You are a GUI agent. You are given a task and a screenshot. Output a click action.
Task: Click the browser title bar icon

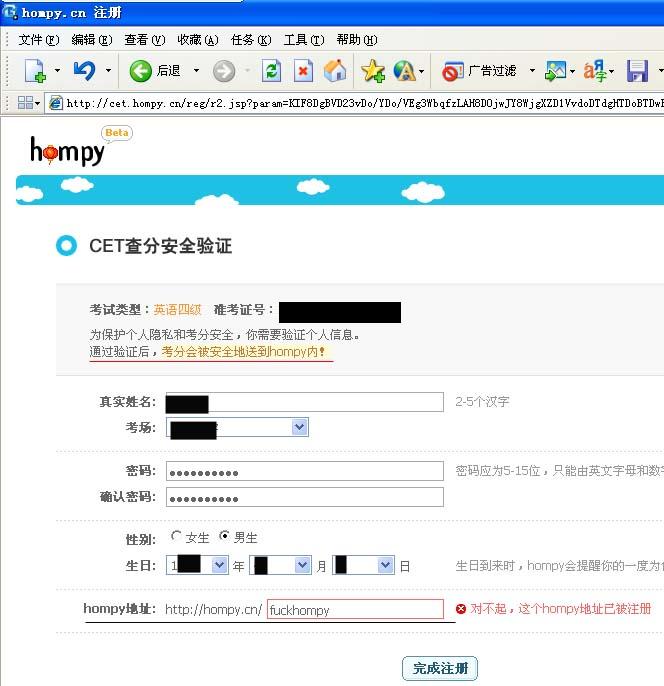pos(9,12)
